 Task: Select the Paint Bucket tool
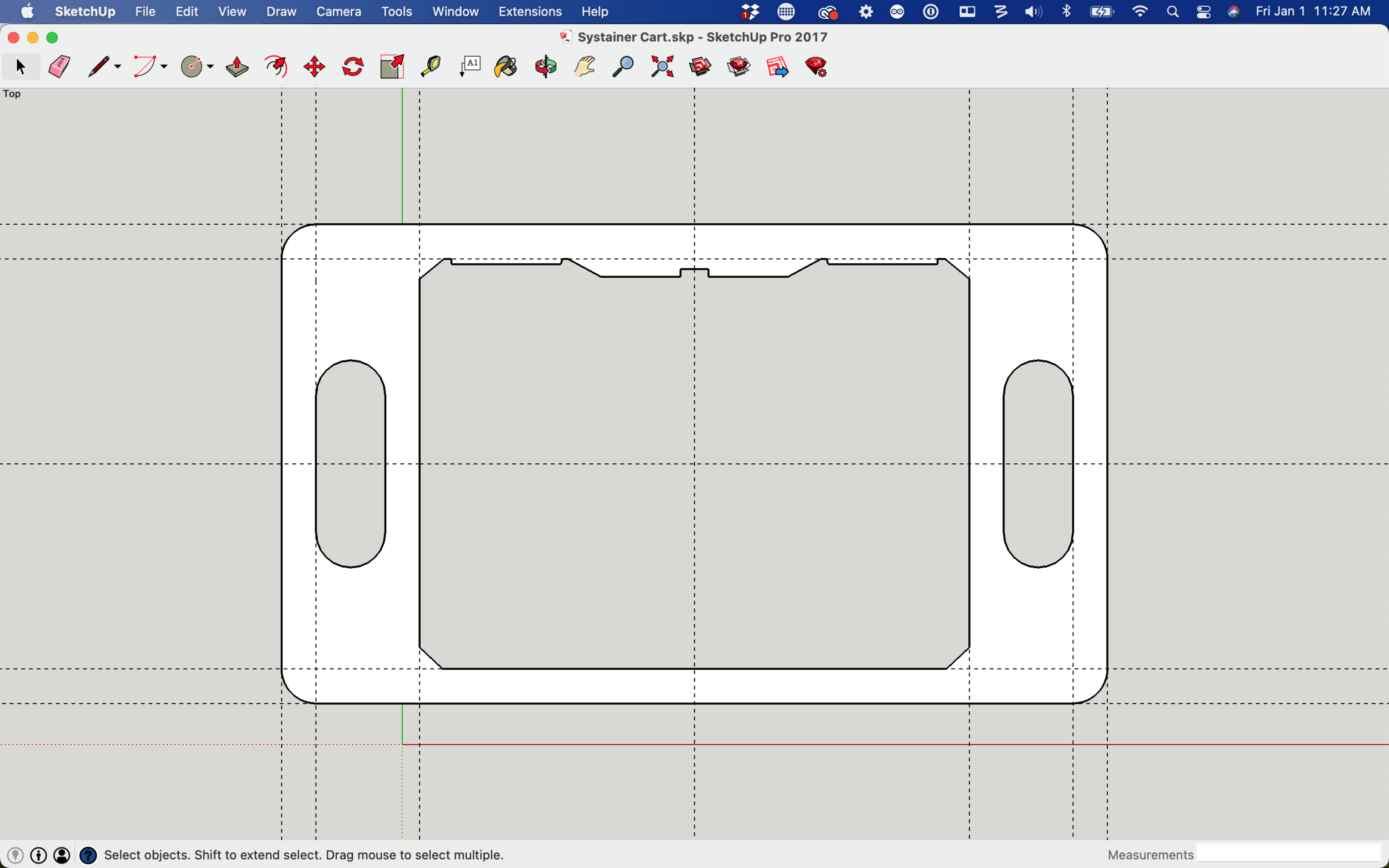[505, 67]
